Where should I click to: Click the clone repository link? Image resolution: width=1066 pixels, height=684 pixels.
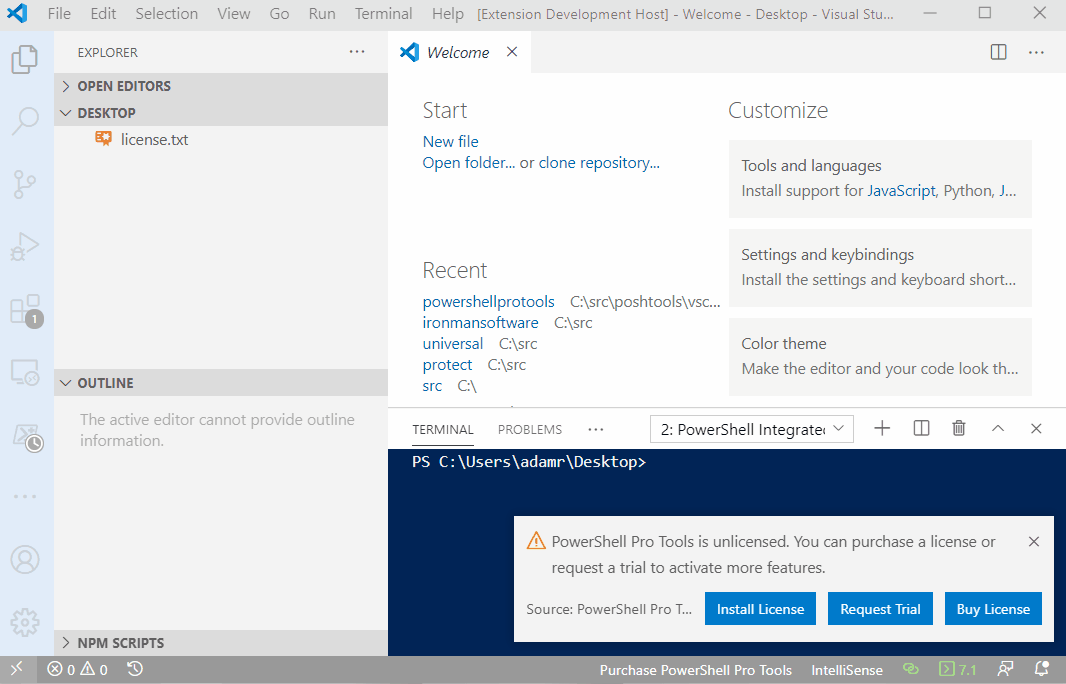(599, 163)
